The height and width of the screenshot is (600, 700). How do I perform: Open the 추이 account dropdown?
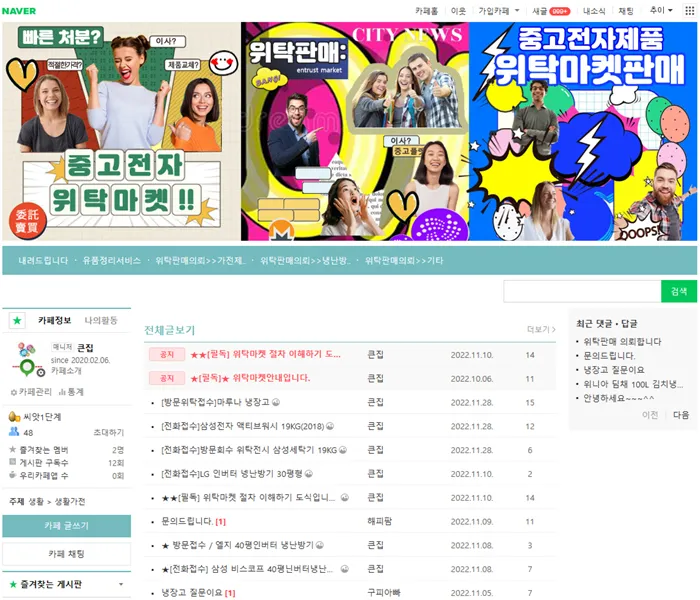point(661,10)
